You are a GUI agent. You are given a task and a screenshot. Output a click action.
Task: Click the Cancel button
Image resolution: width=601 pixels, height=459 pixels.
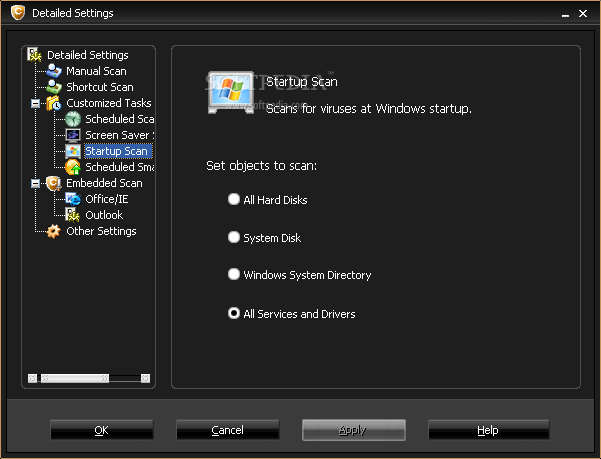(227, 430)
